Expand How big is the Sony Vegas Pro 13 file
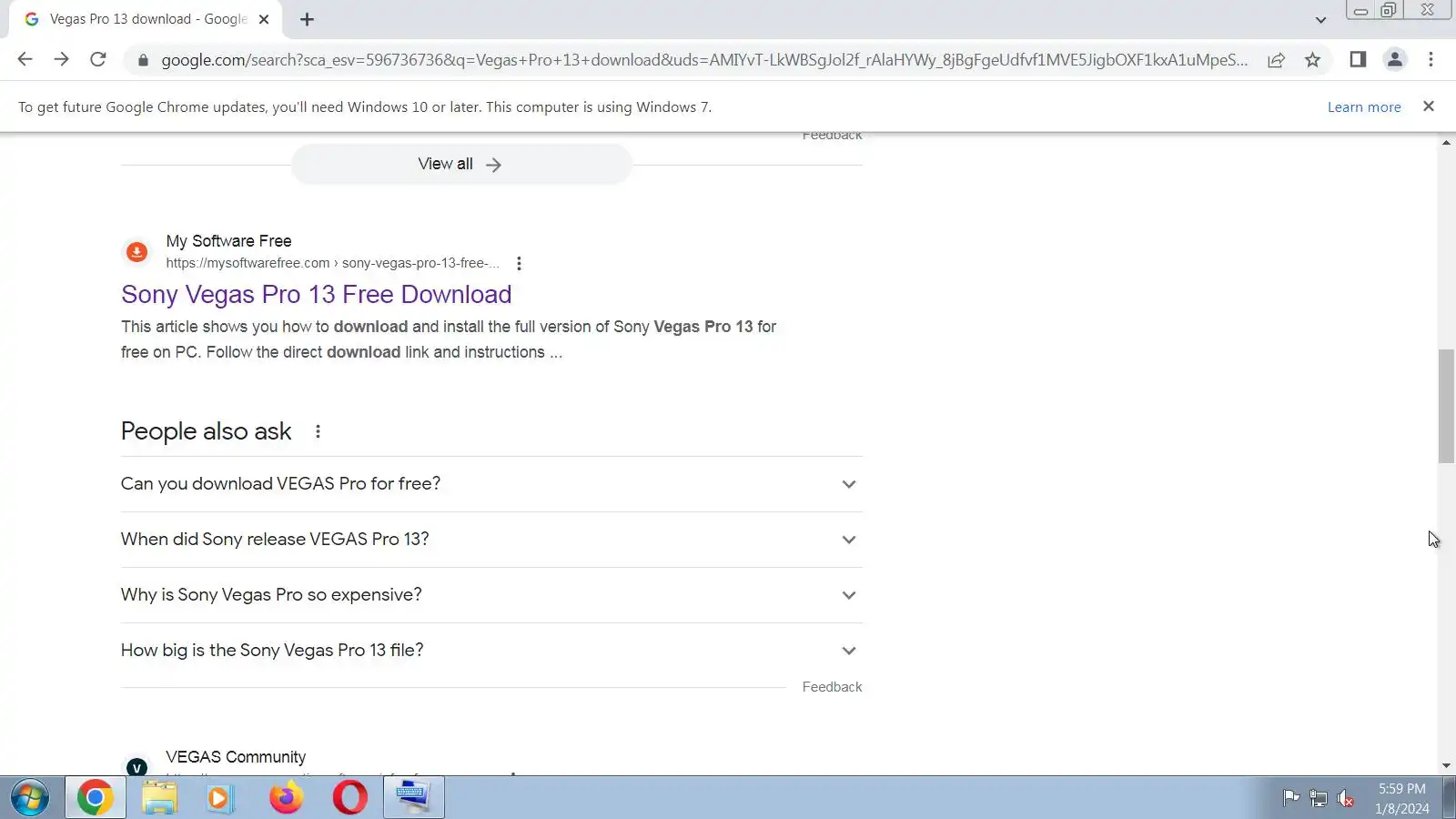 pos(491,651)
